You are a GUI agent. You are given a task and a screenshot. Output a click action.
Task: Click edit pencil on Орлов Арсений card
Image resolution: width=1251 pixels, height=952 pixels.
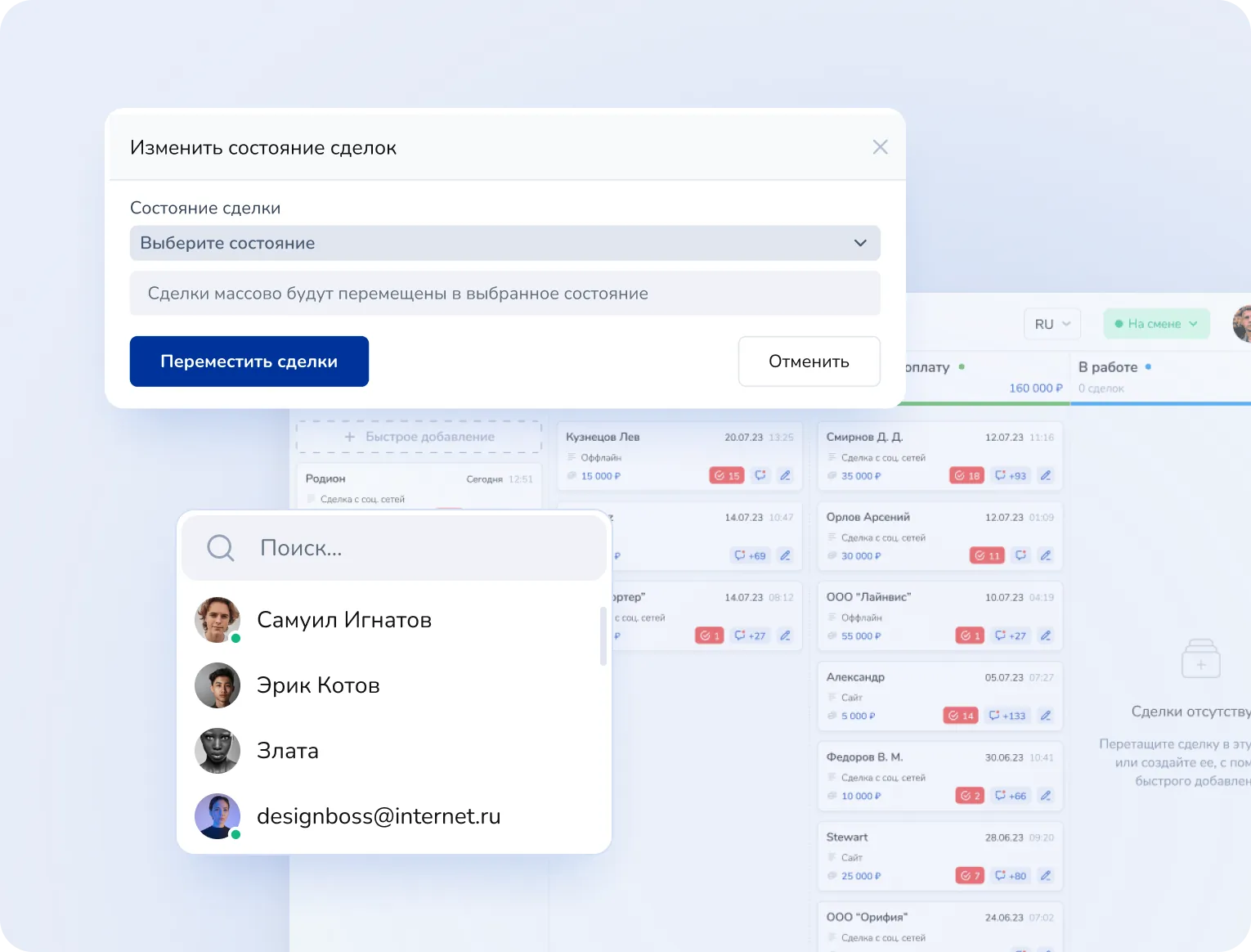coord(1045,556)
